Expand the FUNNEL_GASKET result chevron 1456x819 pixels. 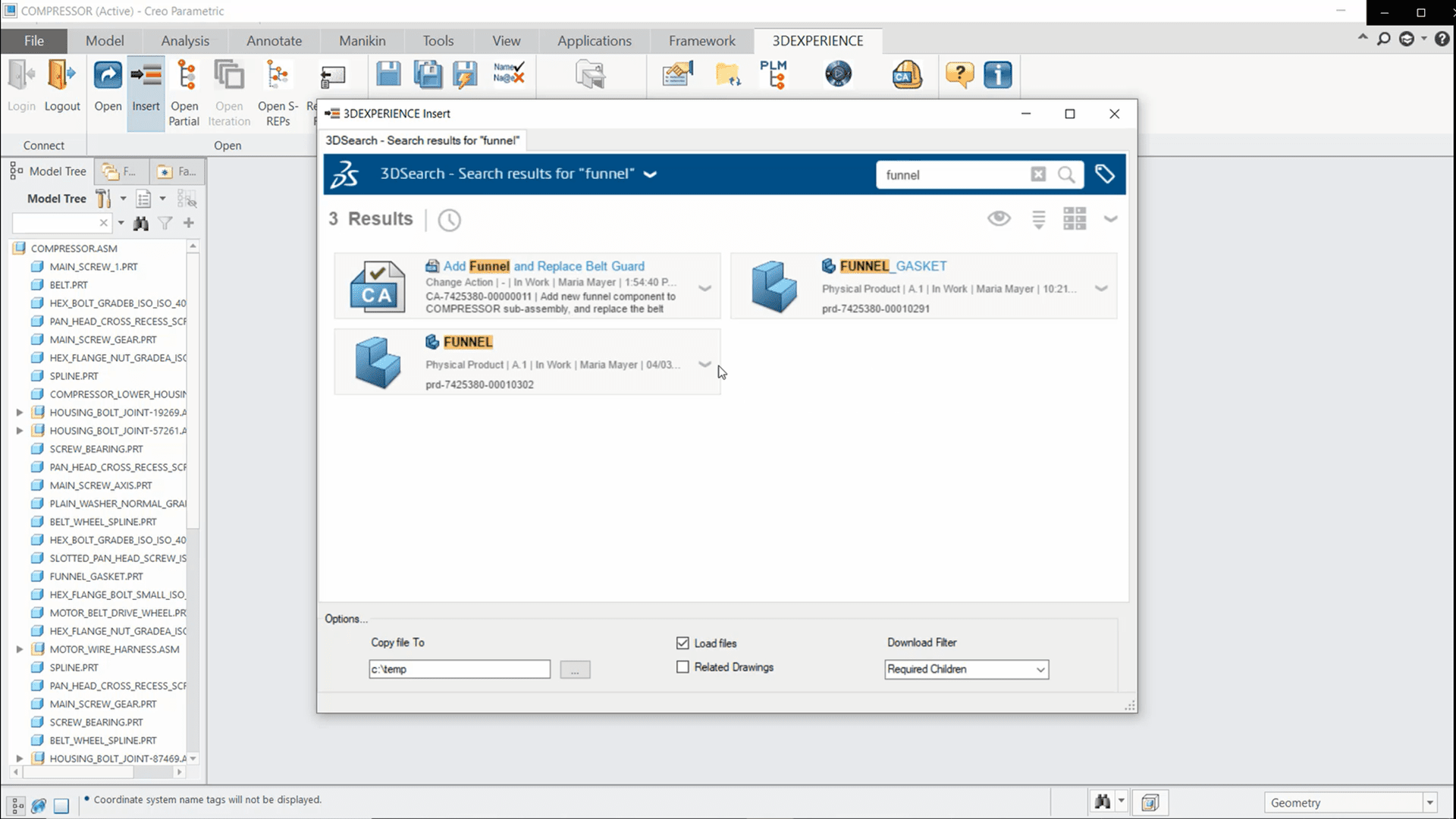(1101, 289)
